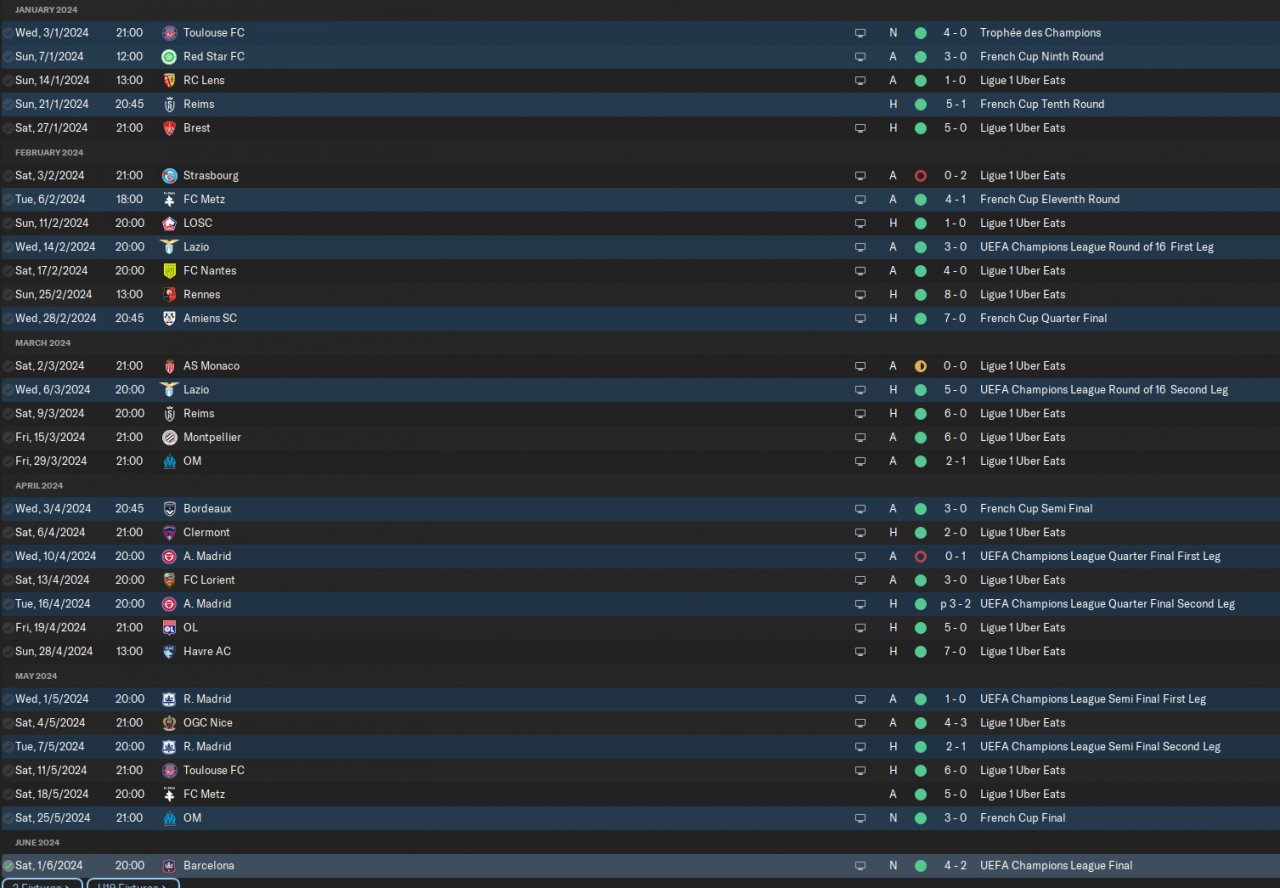Screen dimensions: 1280x888
Task: Click the 4 - 3 score against OGC Nice
Action: point(955,723)
